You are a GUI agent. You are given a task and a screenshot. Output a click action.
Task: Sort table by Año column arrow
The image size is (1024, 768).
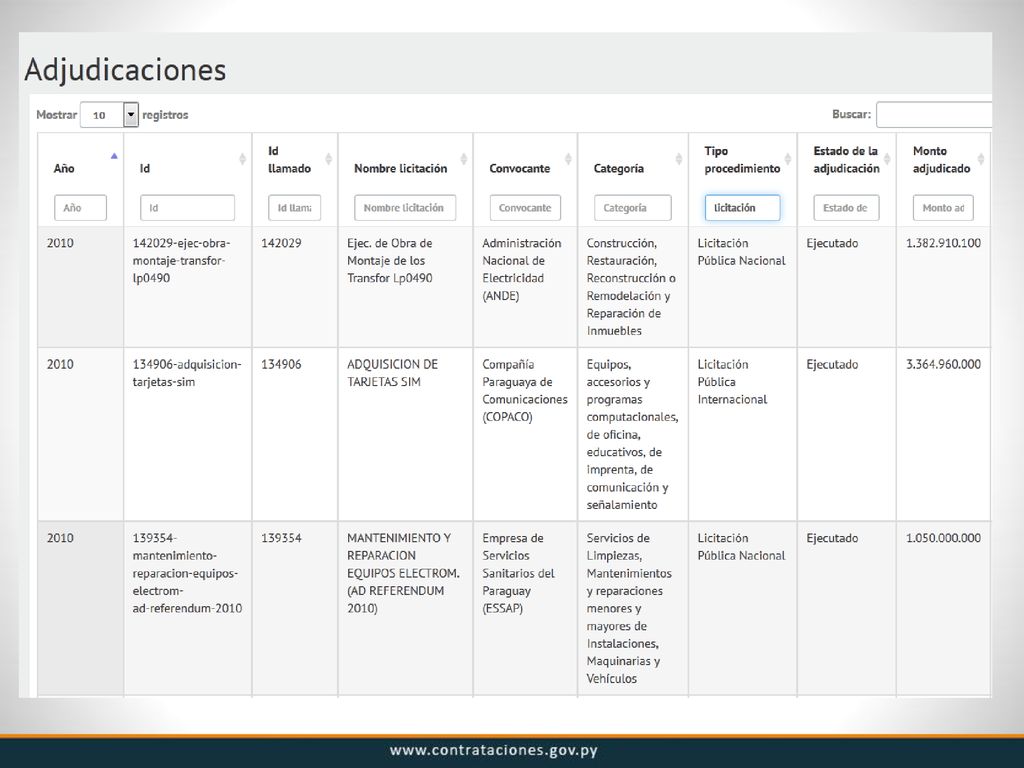114,156
